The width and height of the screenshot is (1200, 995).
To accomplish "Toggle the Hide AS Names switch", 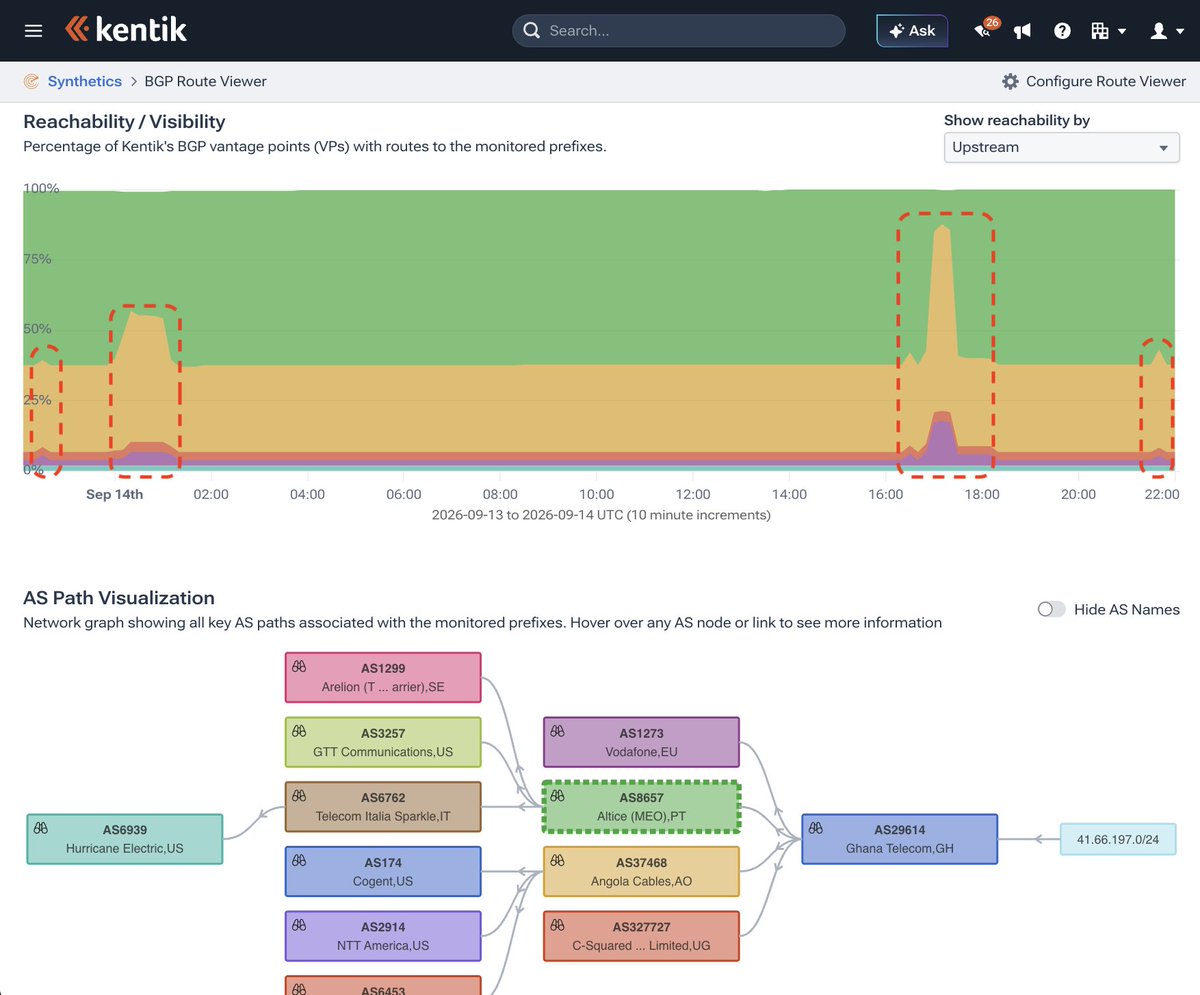I will [x=1051, y=609].
